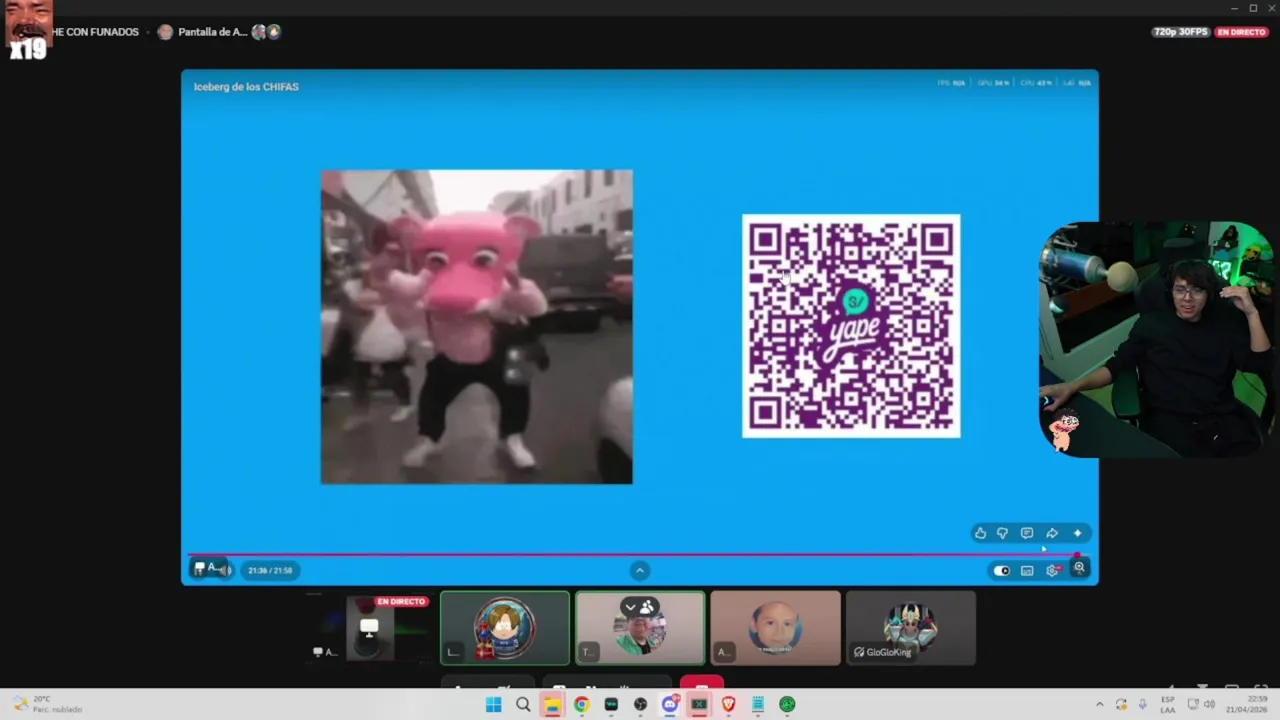Open Windows taskbar search

point(523,705)
